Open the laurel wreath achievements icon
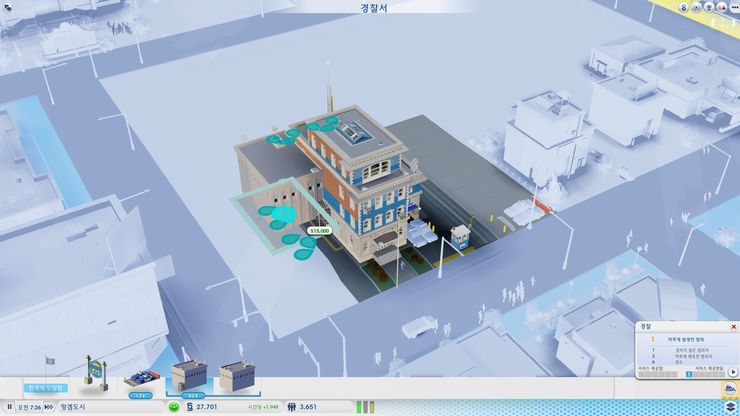Viewport: 740px width, 416px height. (697, 7)
